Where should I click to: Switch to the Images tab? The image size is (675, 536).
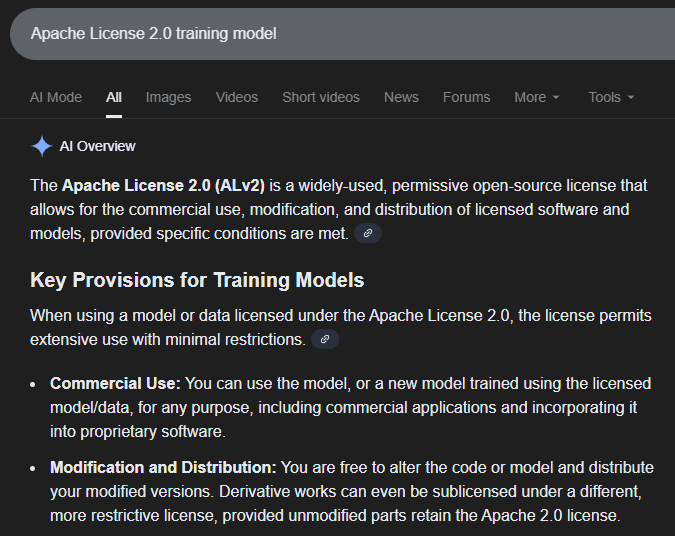click(168, 97)
